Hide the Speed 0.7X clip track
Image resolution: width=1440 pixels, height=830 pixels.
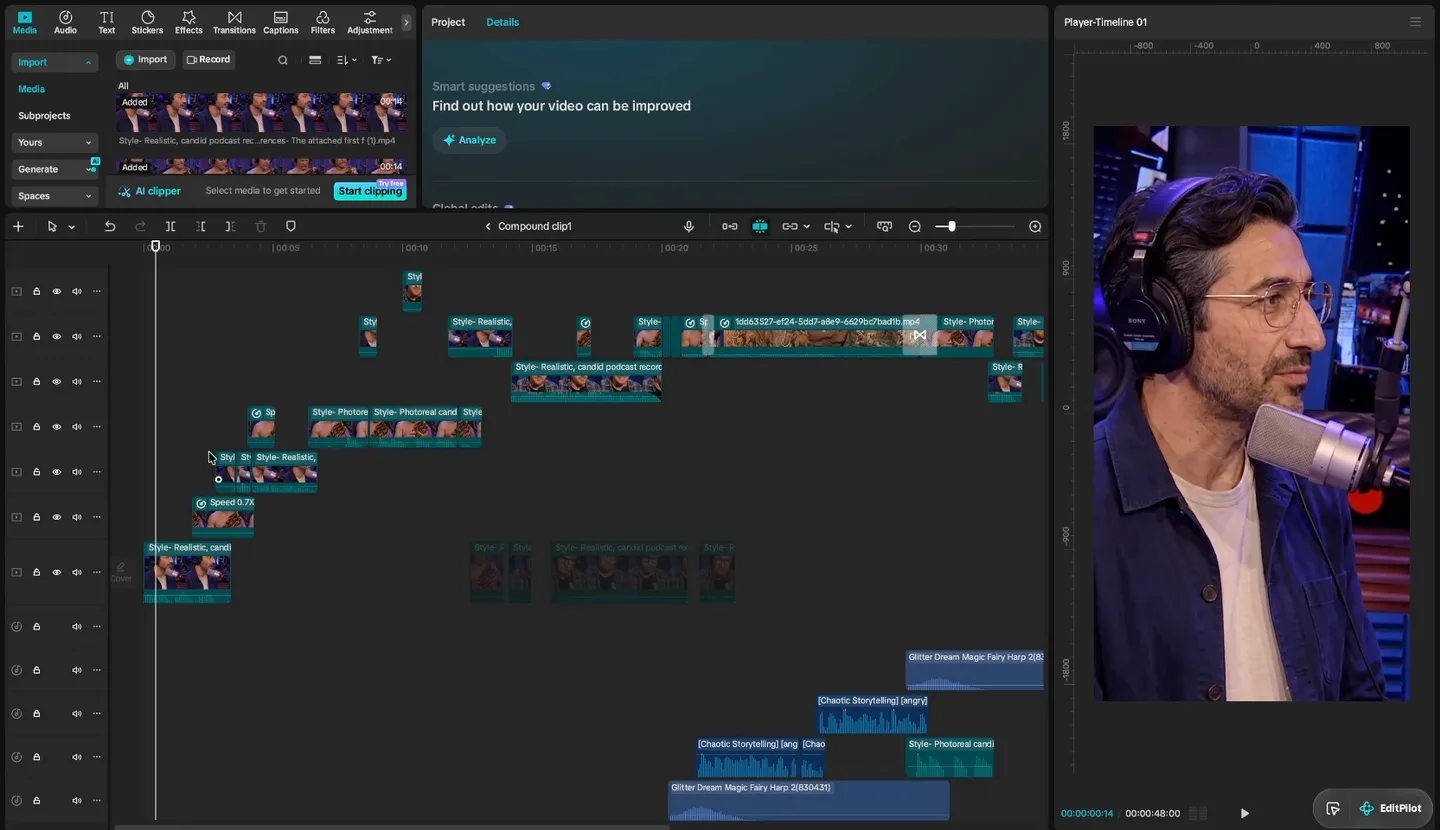click(57, 517)
